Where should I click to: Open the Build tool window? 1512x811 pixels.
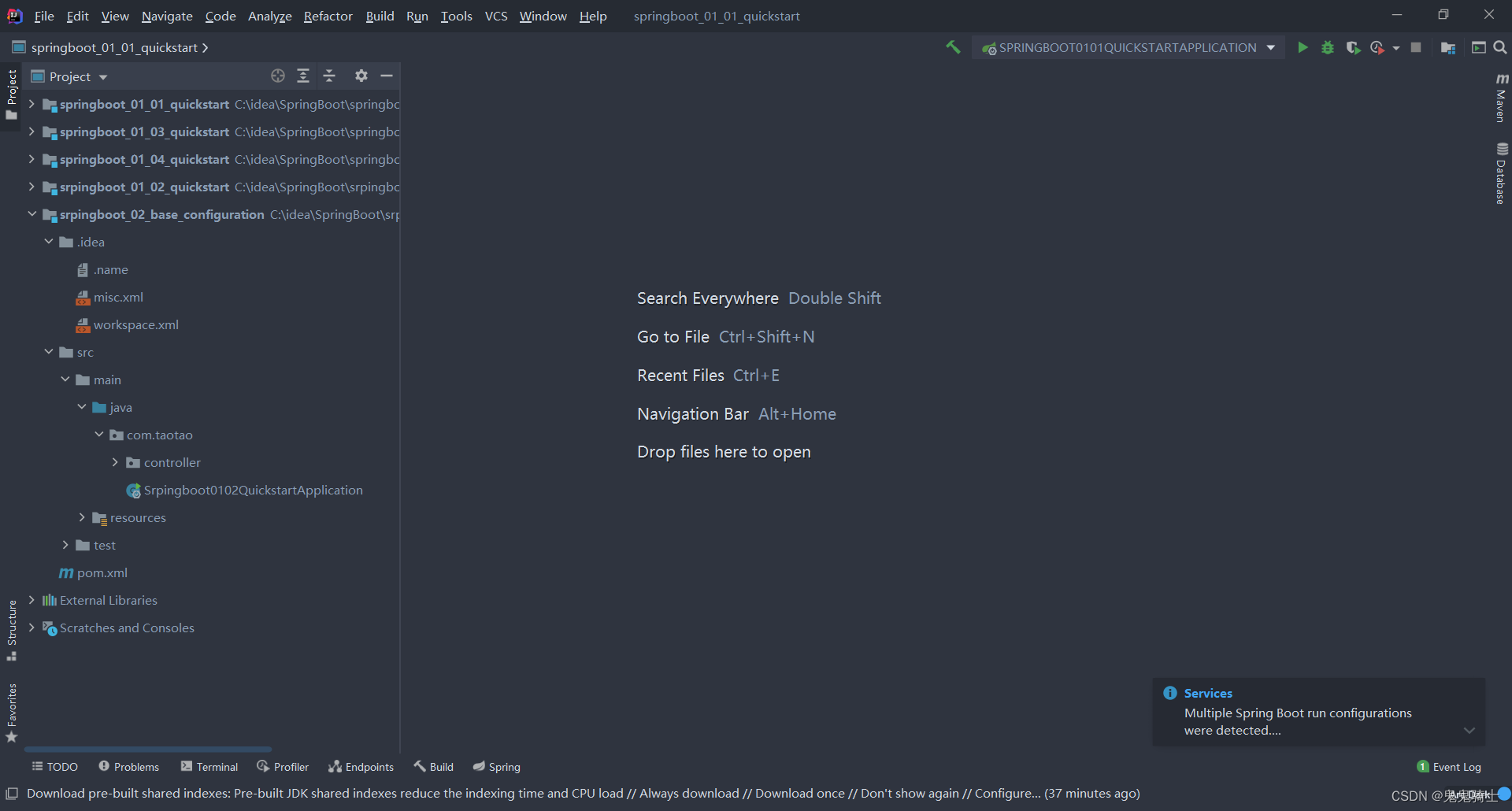point(434,767)
